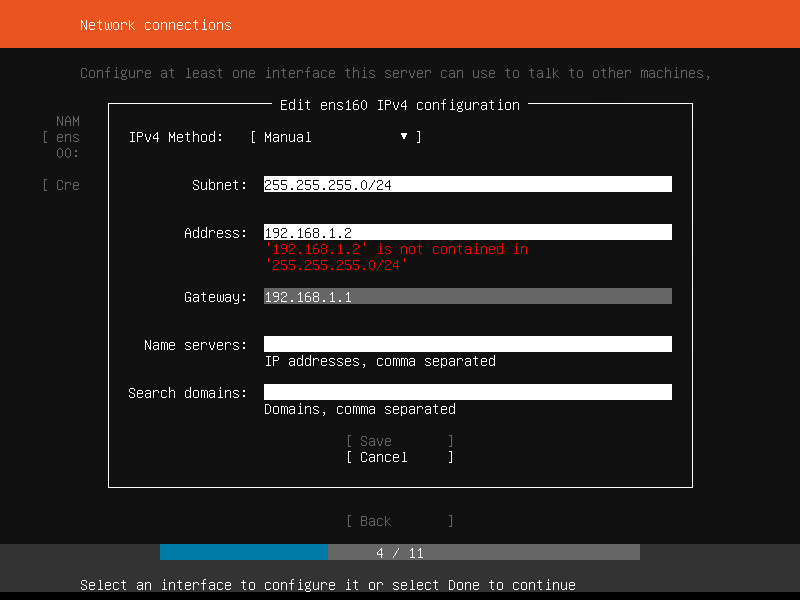The image size is (800, 600).
Task: Click the Subnet input containing 255.255.255.0/24
Action: 465,183
